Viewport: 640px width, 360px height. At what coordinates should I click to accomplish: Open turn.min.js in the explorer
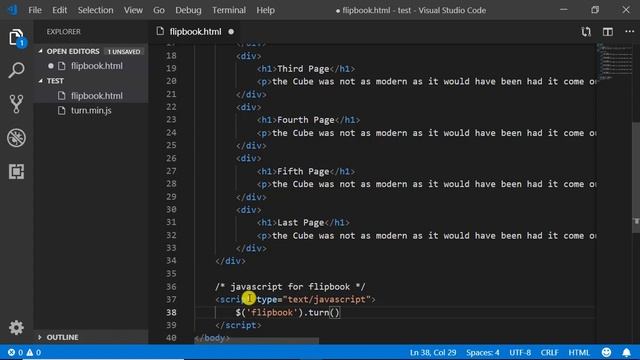(91, 111)
